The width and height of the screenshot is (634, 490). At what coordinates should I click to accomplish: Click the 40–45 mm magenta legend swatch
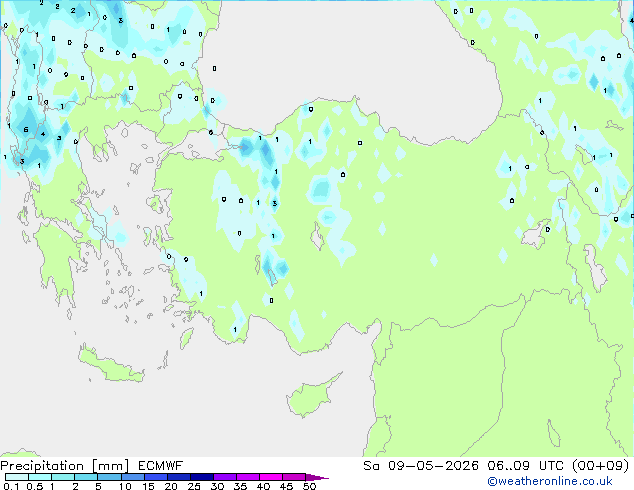click(271, 477)
